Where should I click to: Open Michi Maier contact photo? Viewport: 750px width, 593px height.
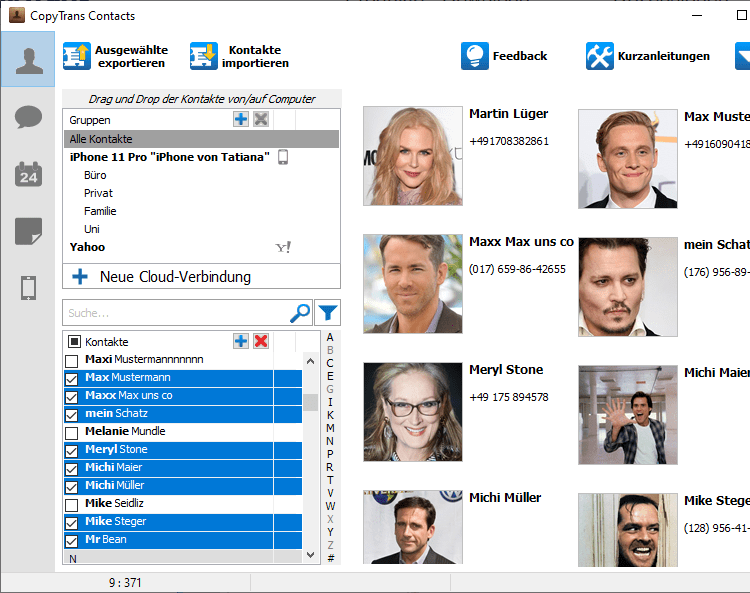point(628,415)
